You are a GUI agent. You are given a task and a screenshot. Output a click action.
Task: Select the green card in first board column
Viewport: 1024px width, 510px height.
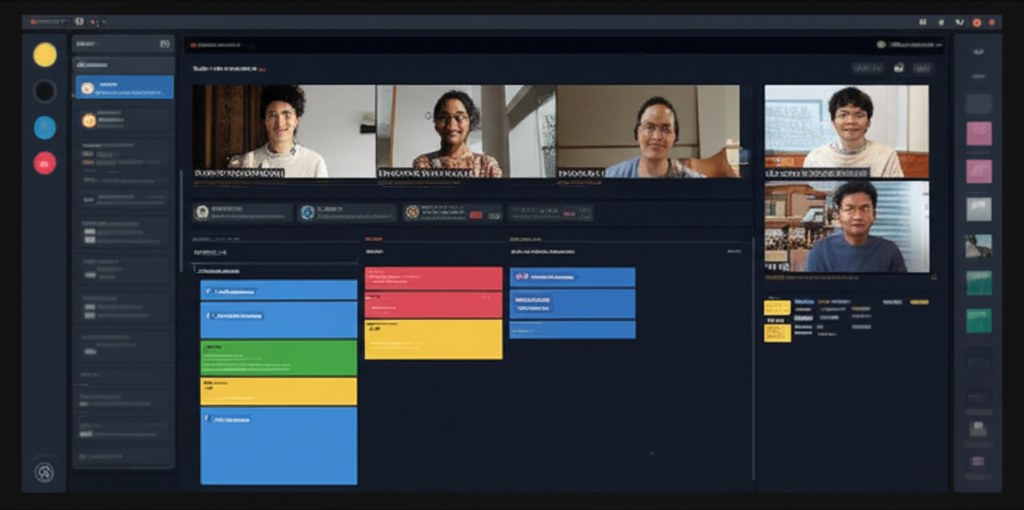pos(279,358)
